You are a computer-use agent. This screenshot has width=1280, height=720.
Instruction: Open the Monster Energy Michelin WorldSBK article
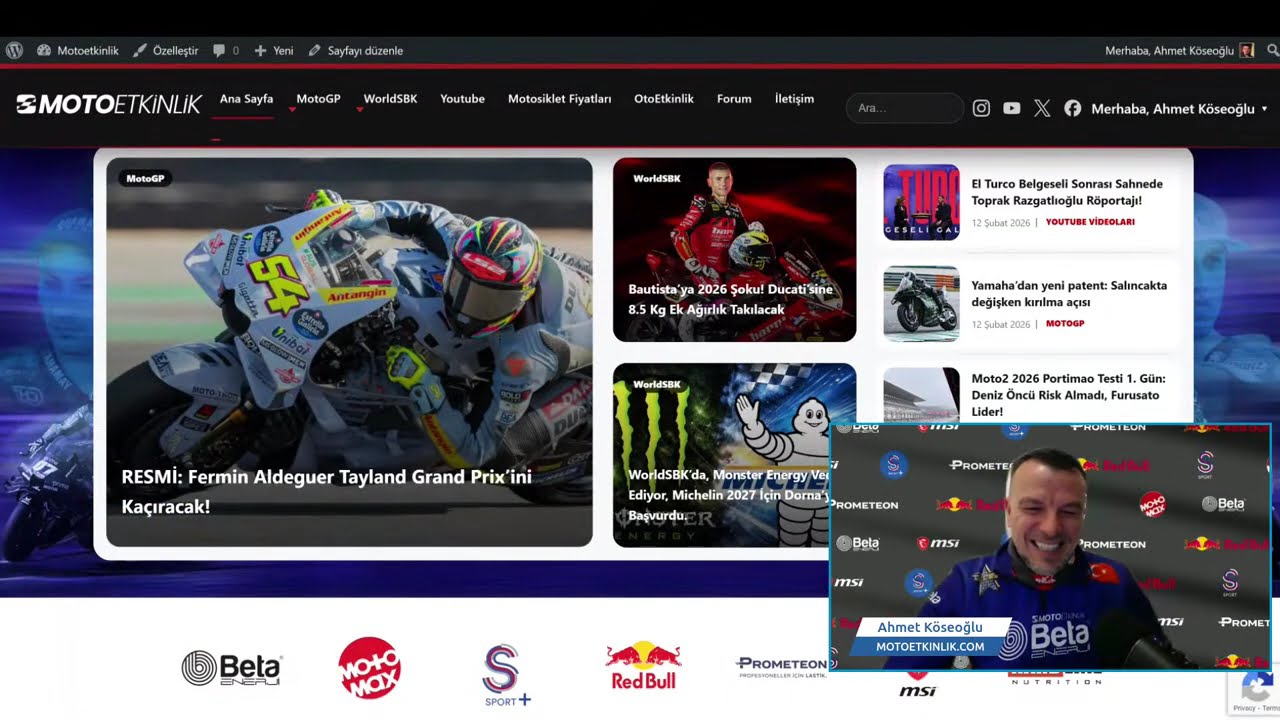(x=729, y=495)
